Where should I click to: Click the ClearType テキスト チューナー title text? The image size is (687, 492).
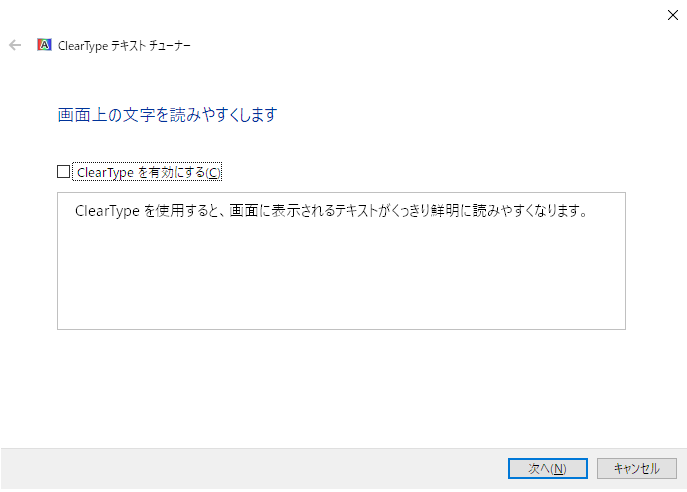click(x=124, y=46)
